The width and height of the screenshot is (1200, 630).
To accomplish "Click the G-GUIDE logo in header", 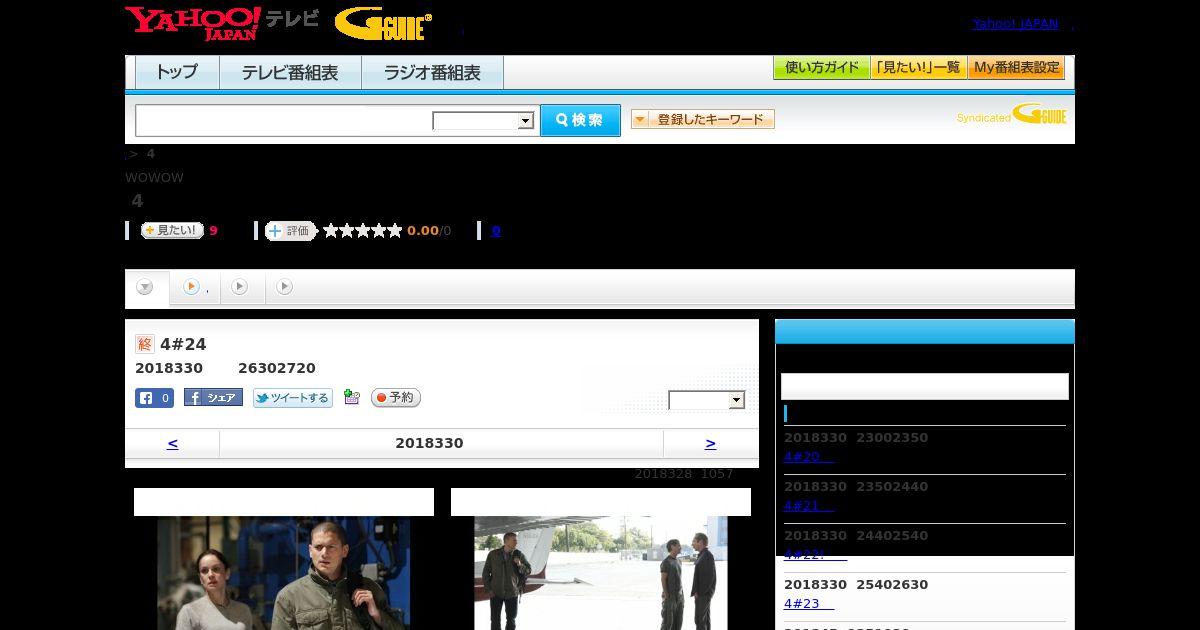I will pyautogui.click(x=383, y=24).
